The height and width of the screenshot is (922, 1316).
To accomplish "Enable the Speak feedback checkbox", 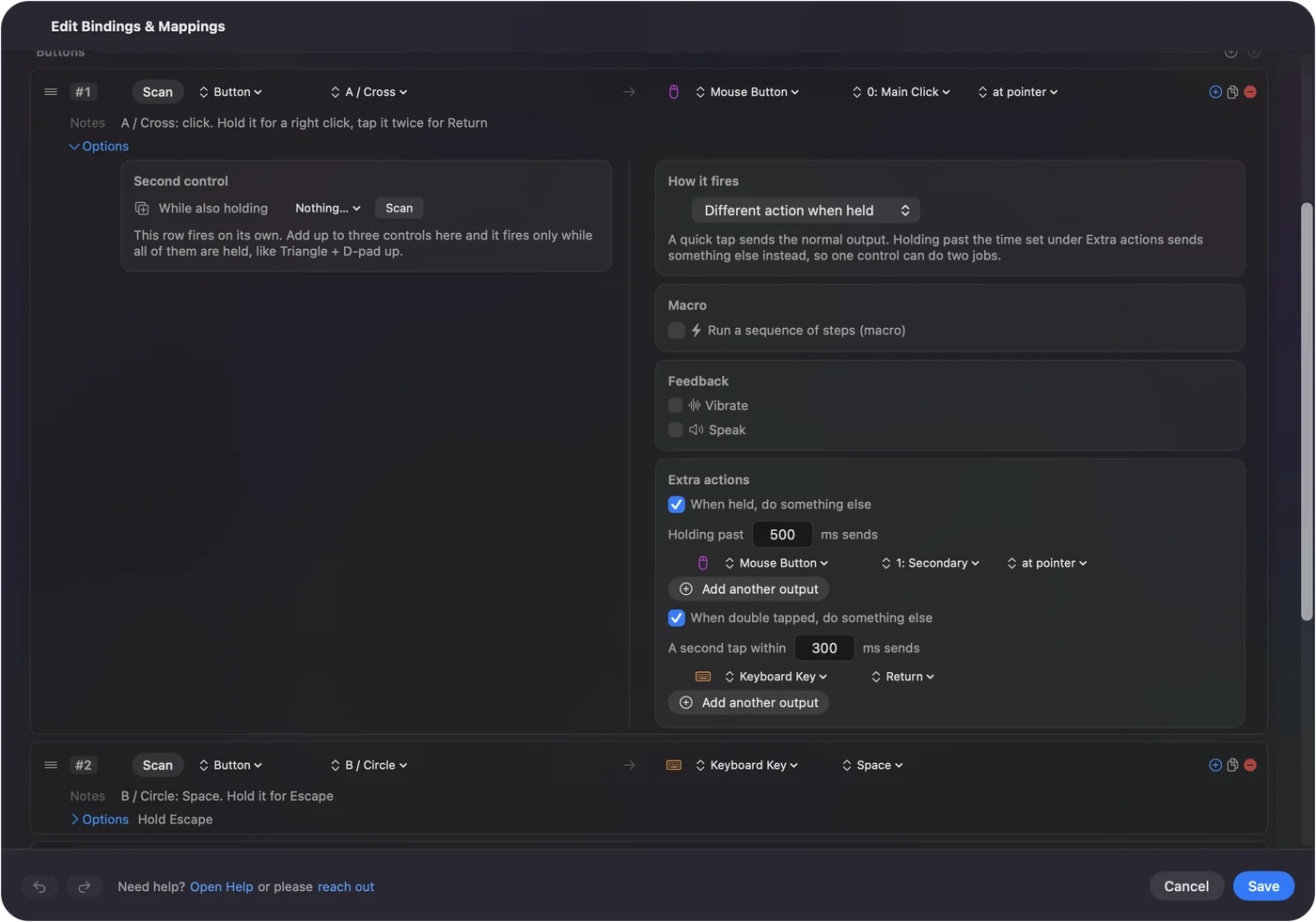I will pyautogui.click(x=675, y=430).
